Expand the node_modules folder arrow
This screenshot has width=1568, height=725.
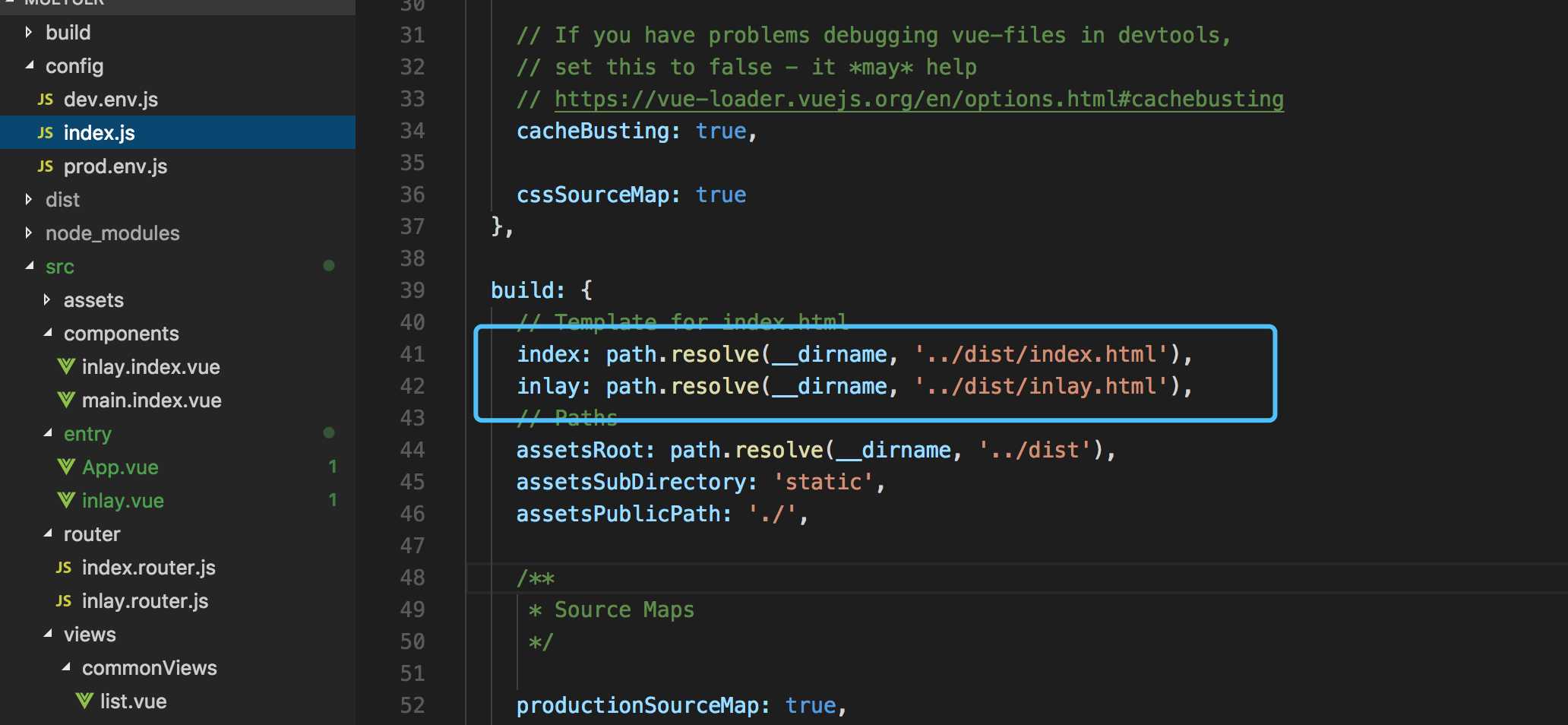point(29,233)
